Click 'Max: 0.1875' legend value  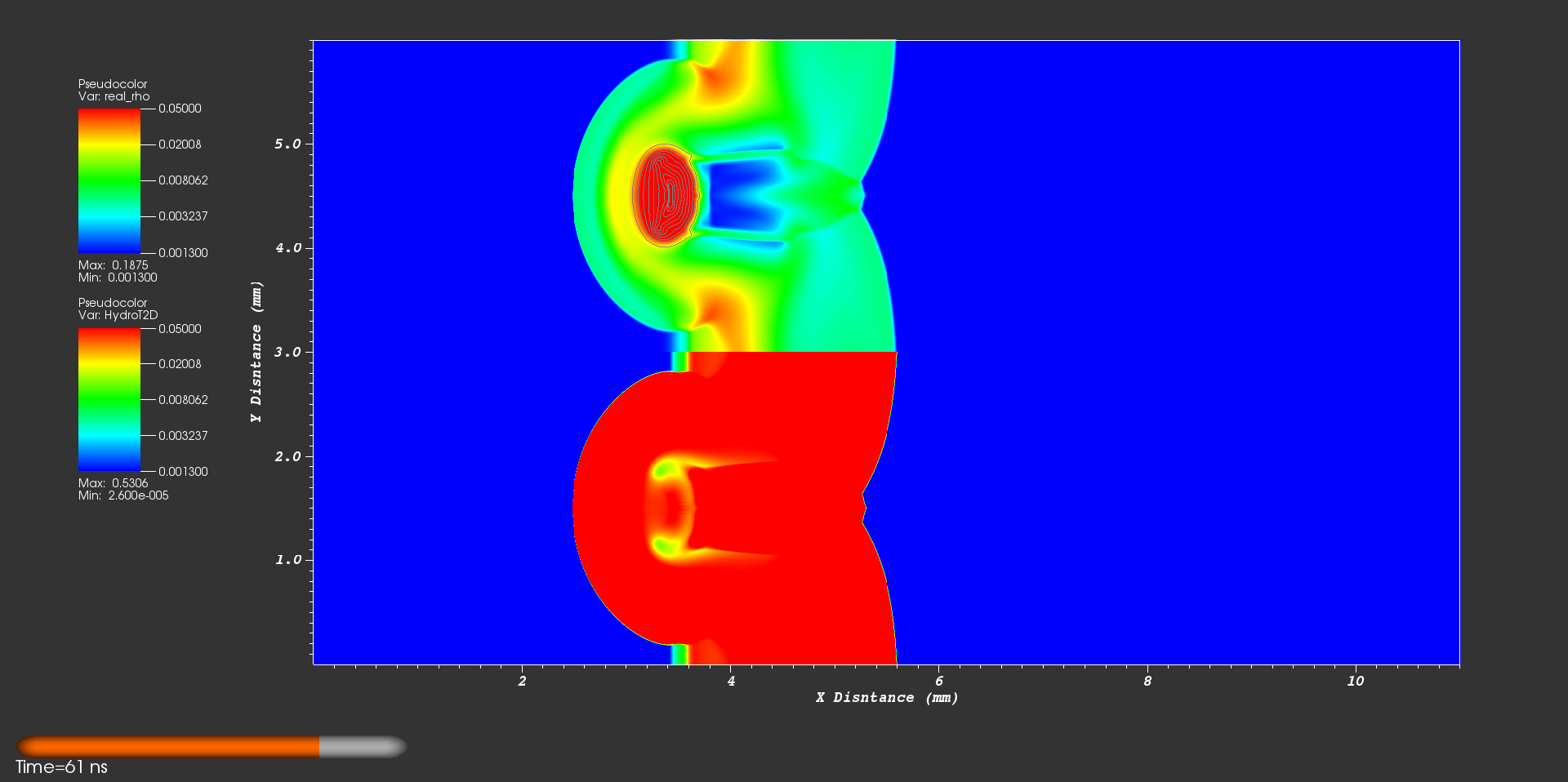pos(114,265)
